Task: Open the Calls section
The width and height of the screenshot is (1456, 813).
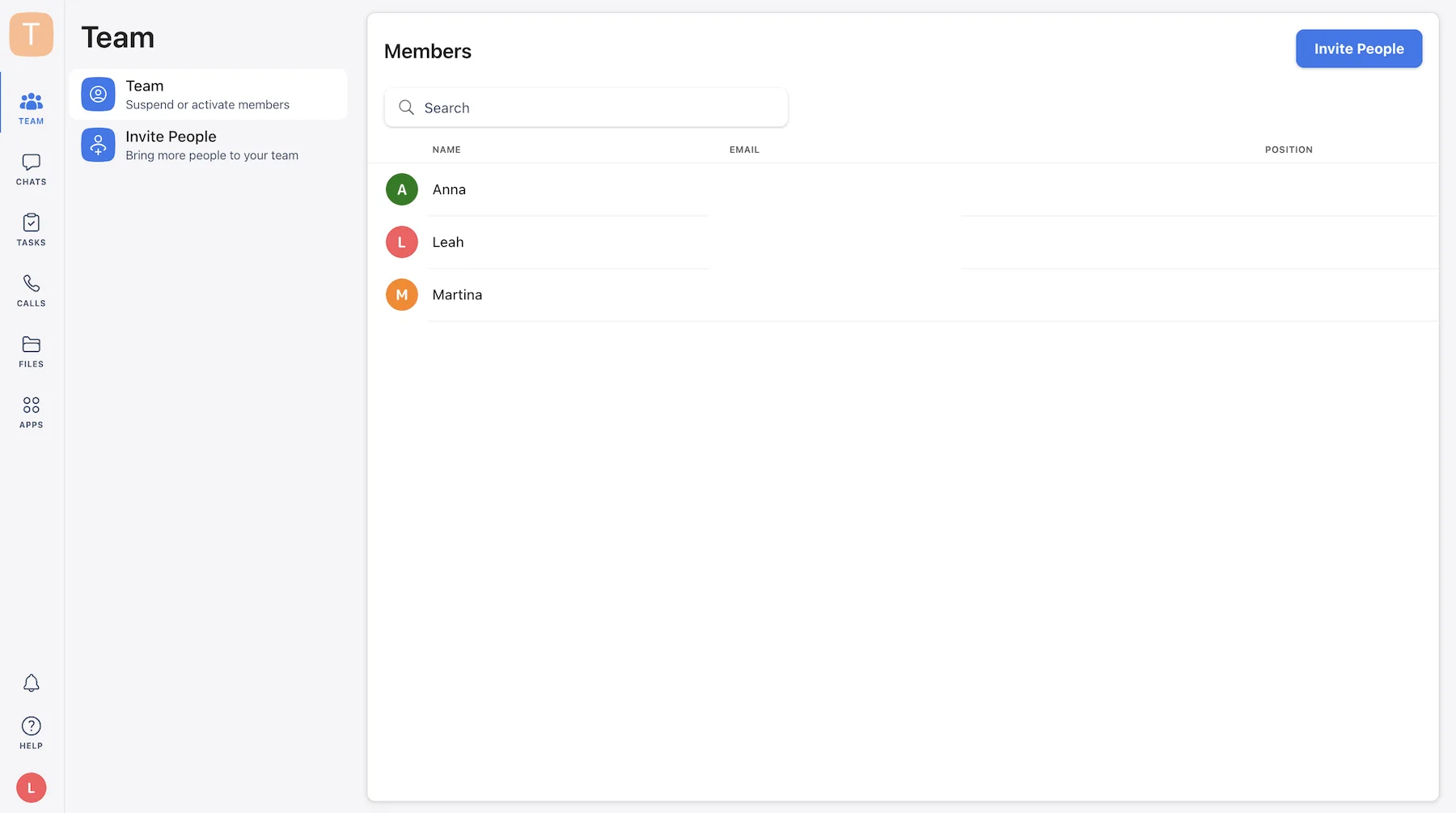Action: 31,290
